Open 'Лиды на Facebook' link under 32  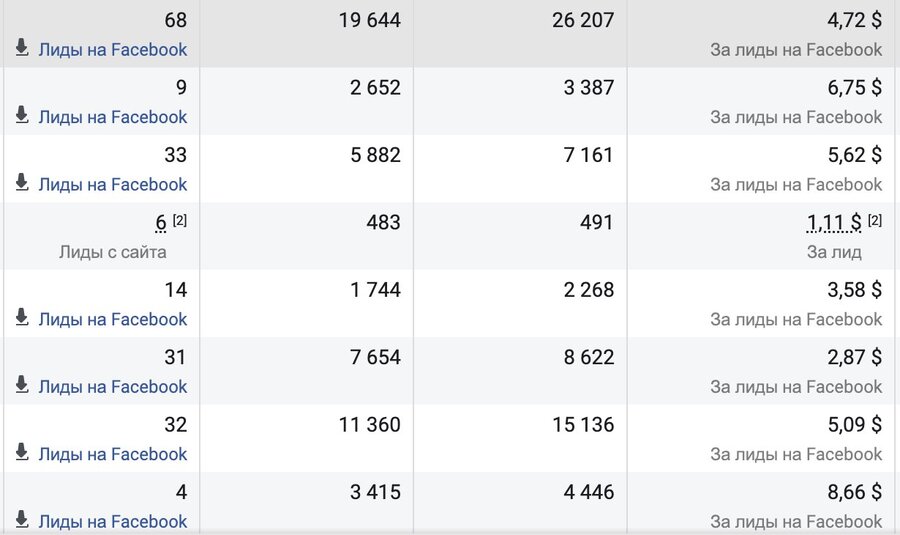pos(112,455)
